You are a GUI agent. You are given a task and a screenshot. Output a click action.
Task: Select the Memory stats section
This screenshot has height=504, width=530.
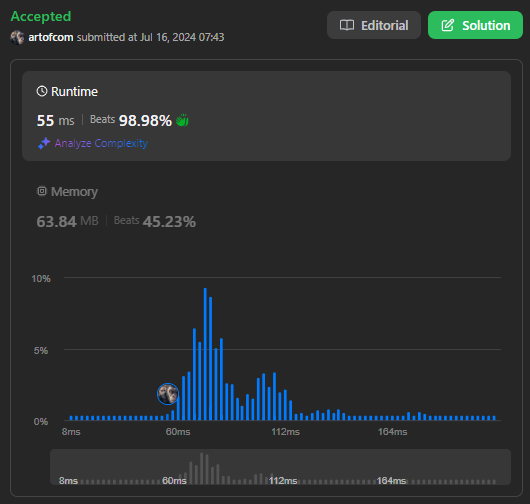coord(266,207)
